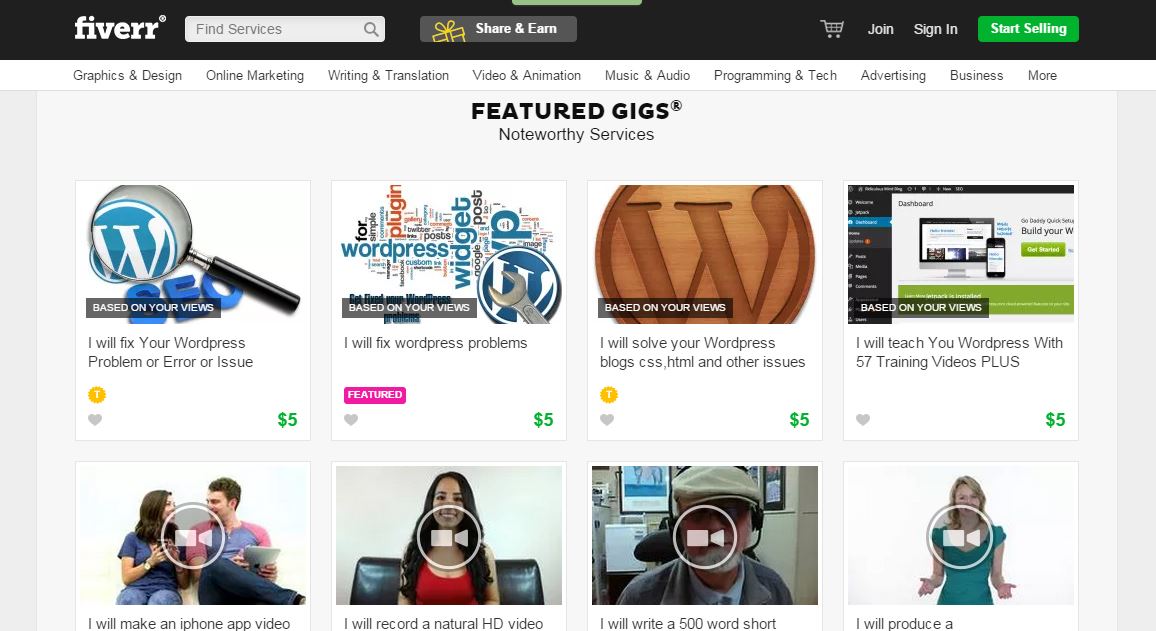The height and width of the screenshot is (631, 1156).
Task: Play the 500 word short gig video
Action: pos(704,536)
